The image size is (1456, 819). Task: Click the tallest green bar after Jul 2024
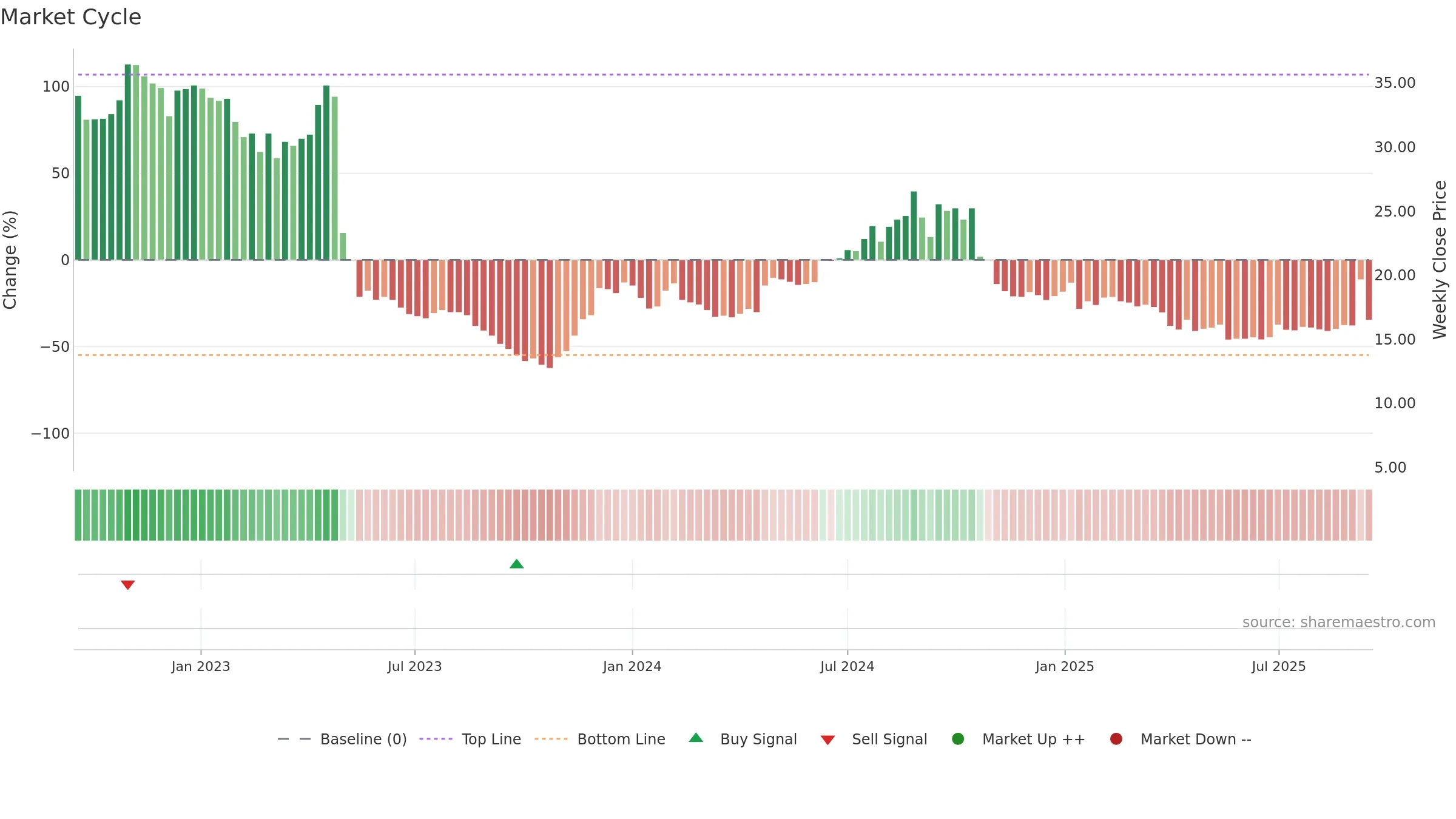point(914,226)
